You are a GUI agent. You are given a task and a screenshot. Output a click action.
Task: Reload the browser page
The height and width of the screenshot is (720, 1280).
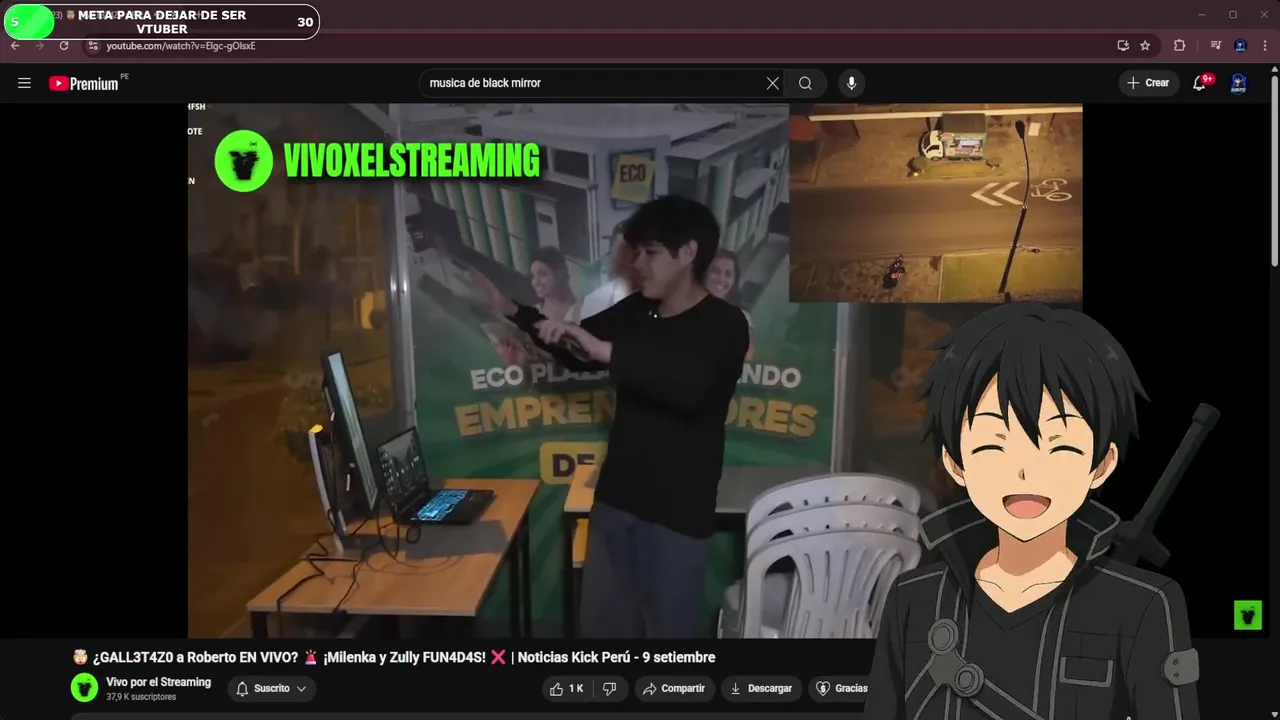[x=64, y=46]
